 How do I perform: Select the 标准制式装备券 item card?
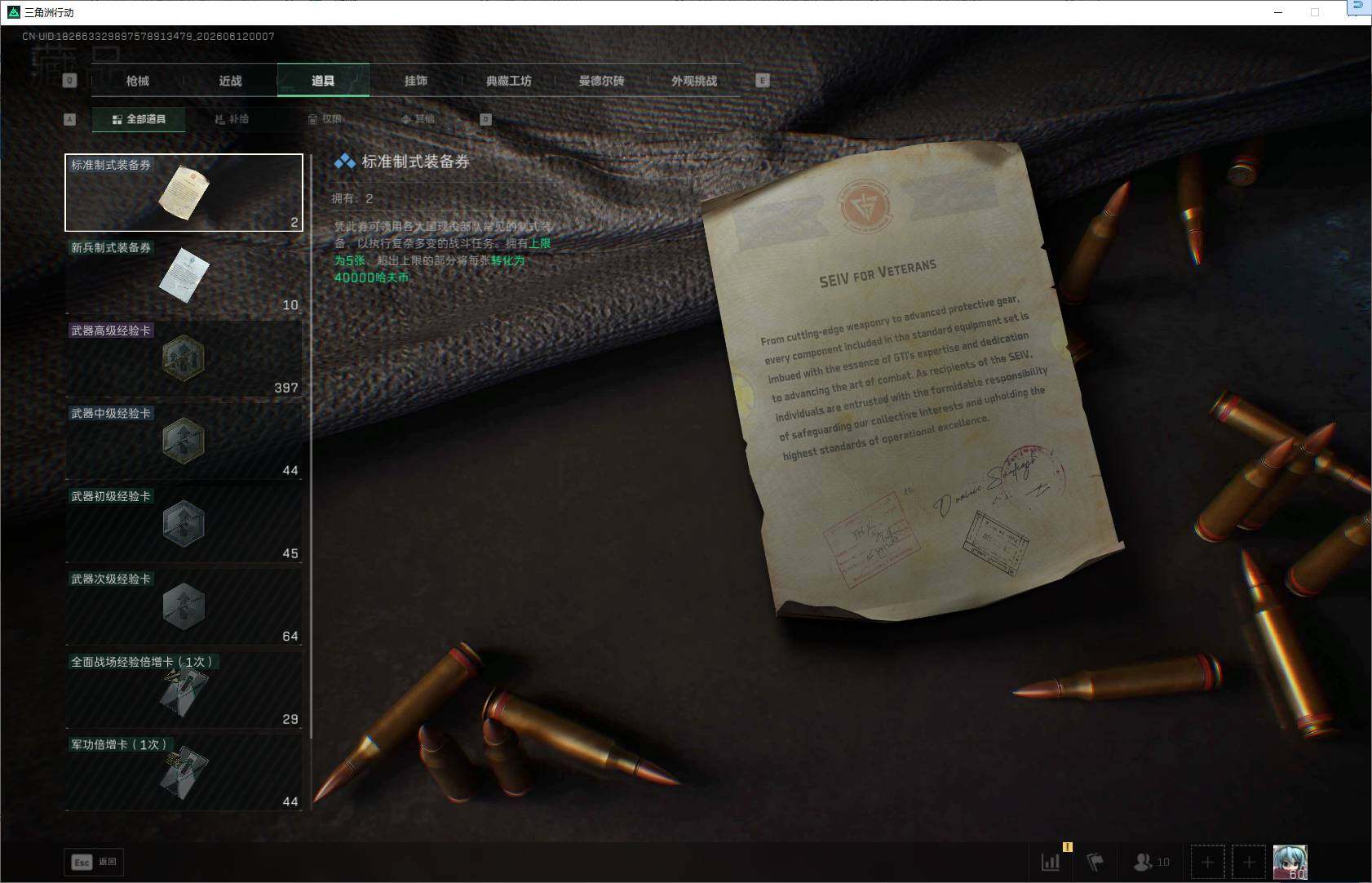point(184,193)
